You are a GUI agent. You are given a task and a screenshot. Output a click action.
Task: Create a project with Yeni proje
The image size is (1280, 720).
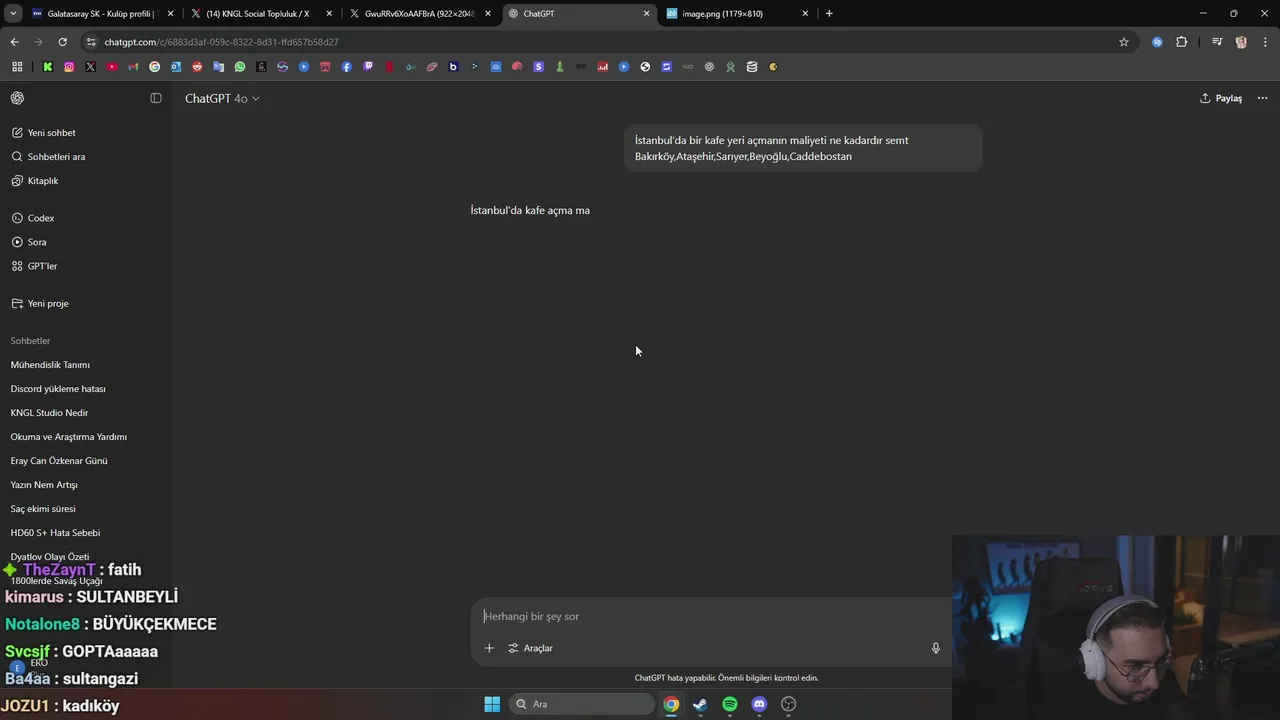tap(48, 303)
